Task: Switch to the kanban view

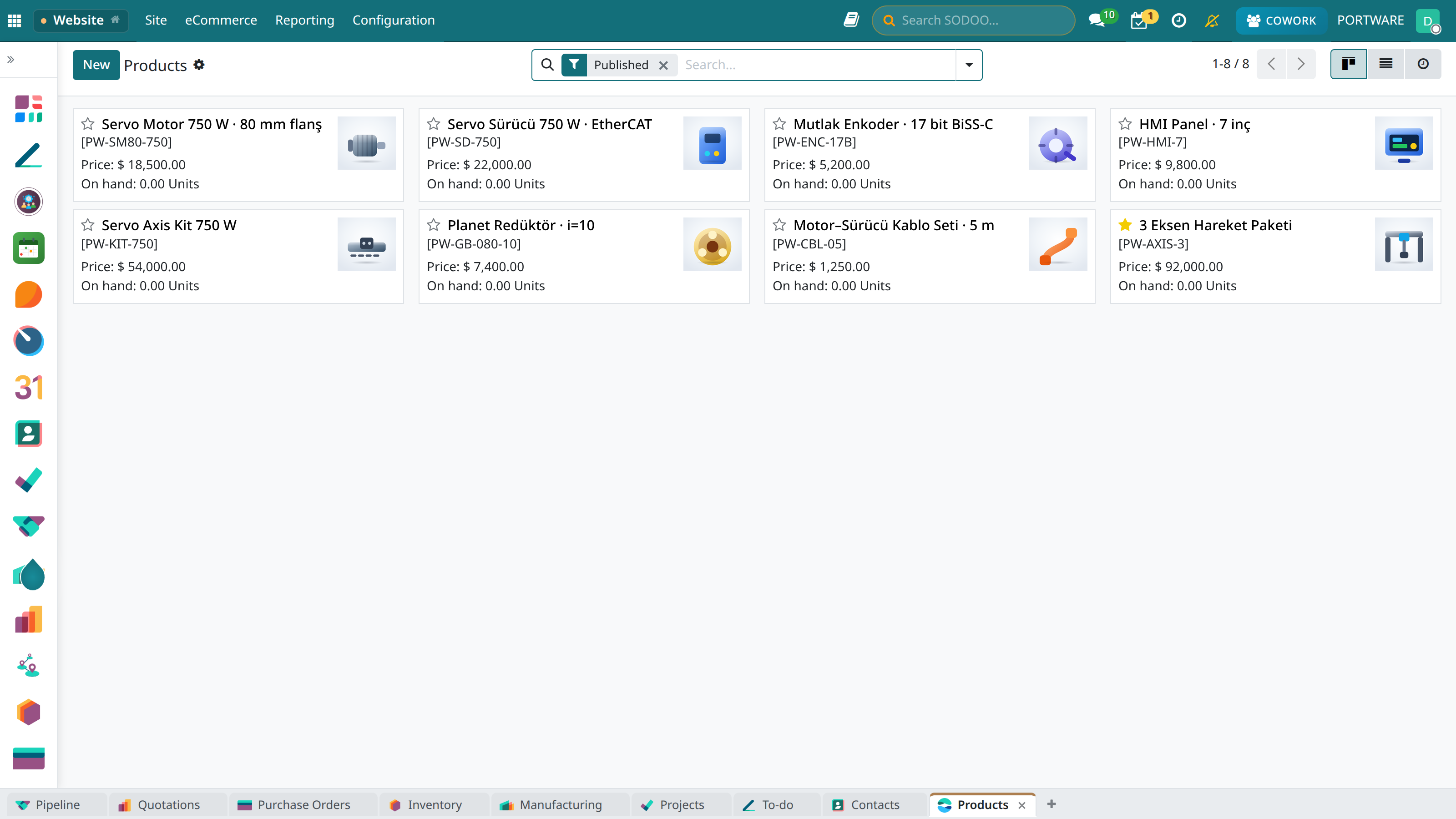Action: click(1349, 64)
